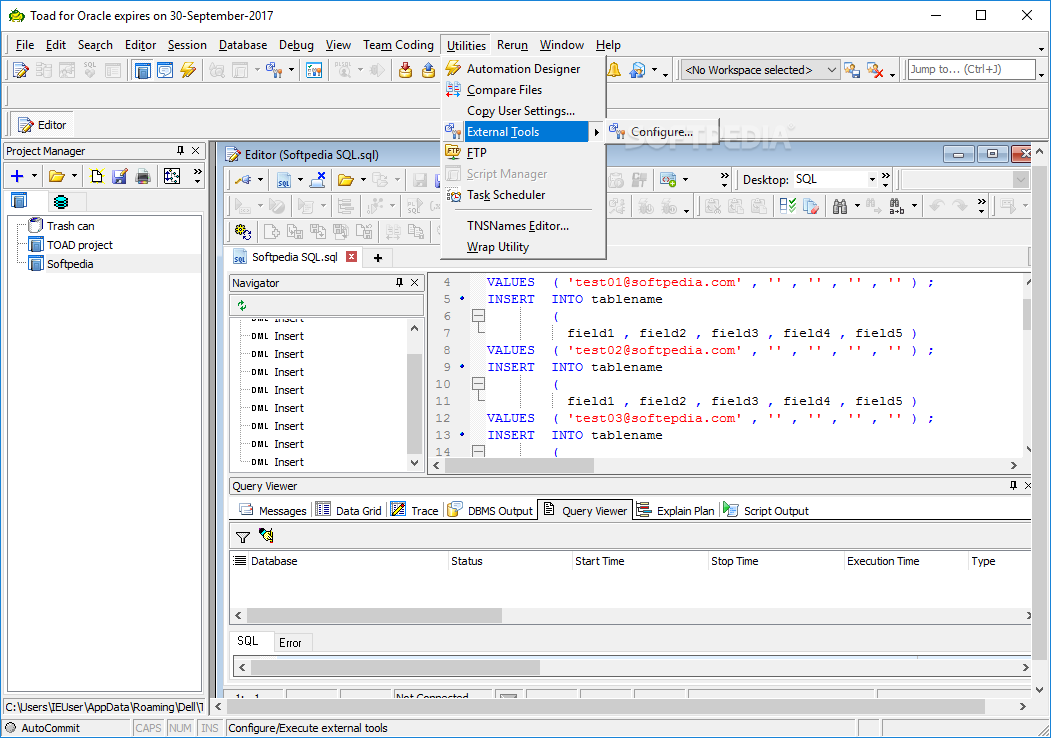Image resolution: width=1051 pixels, height=738 pixels.
Task: Select Automation Designer from Utilities menu
Action: [523, 69]
